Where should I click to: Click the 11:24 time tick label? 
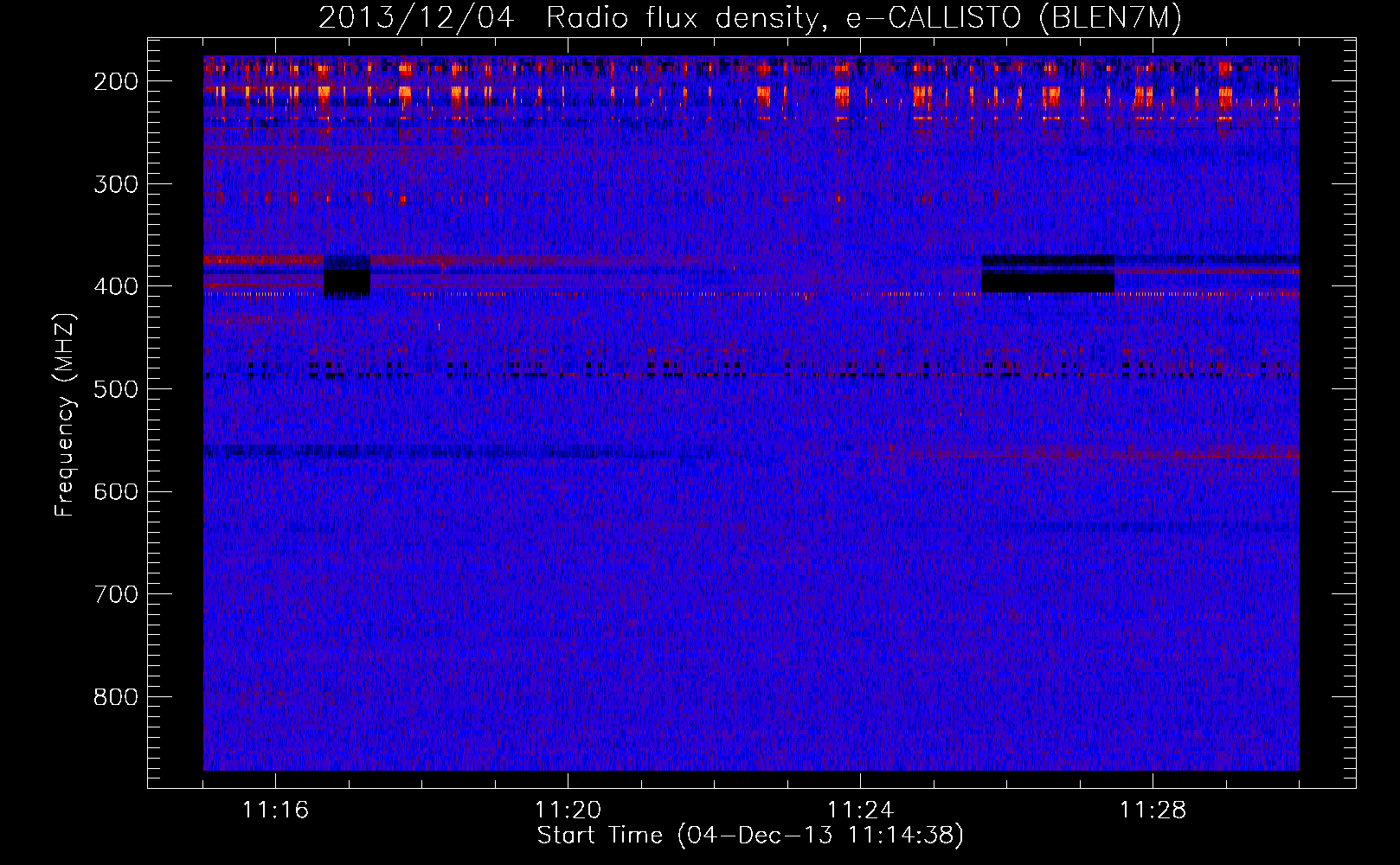point(860,810)
